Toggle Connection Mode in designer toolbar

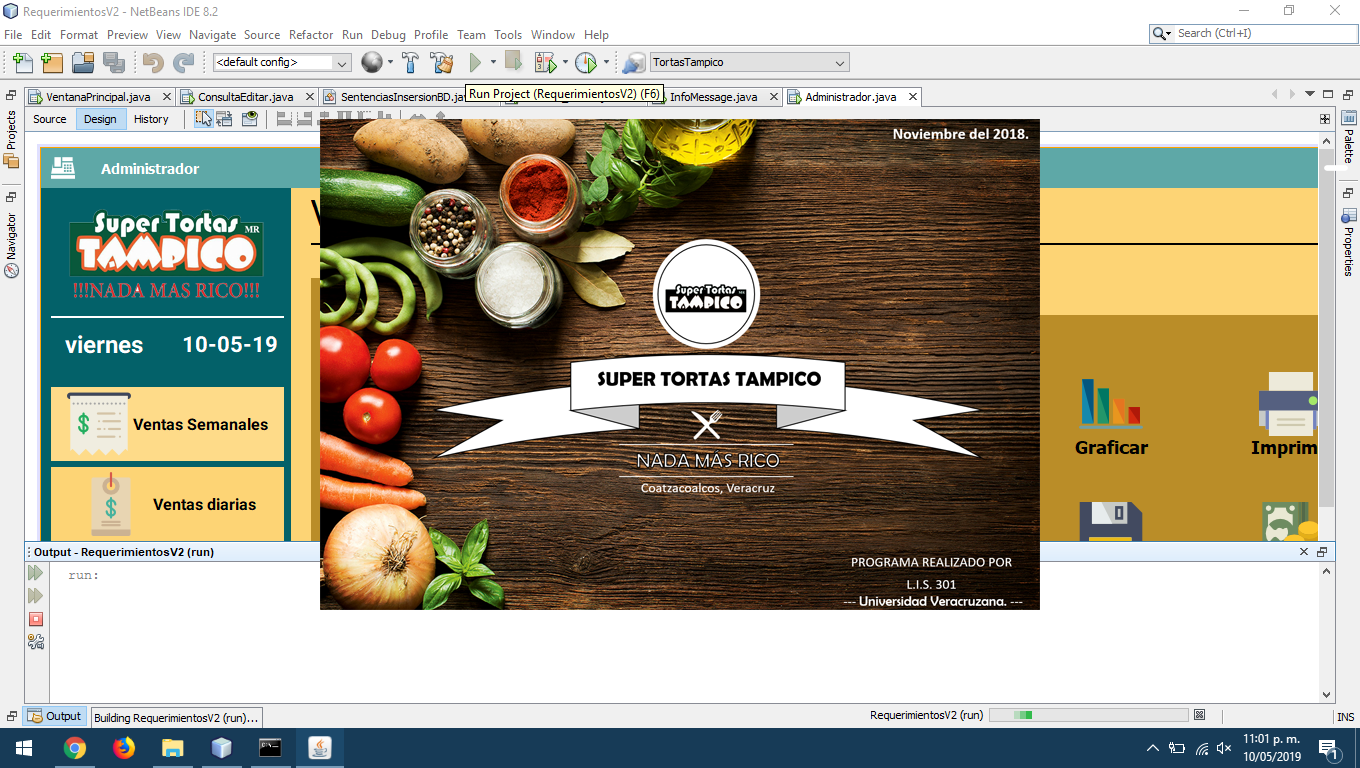point(224,119)
